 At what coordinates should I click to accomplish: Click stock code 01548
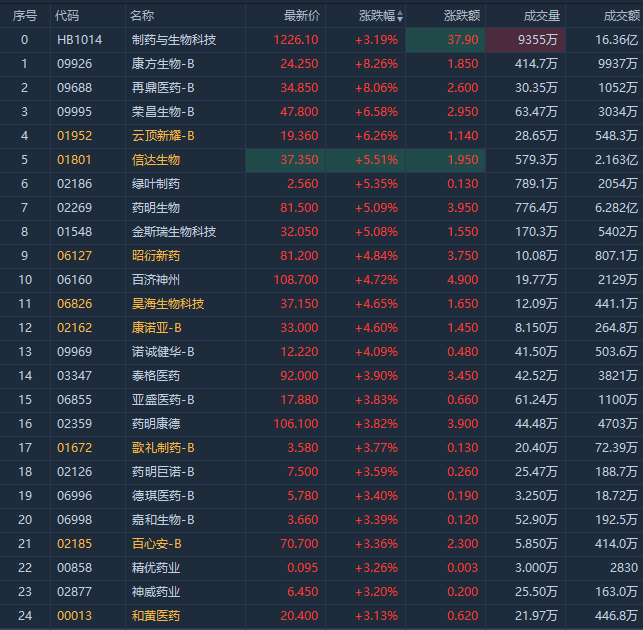[75, 232]
